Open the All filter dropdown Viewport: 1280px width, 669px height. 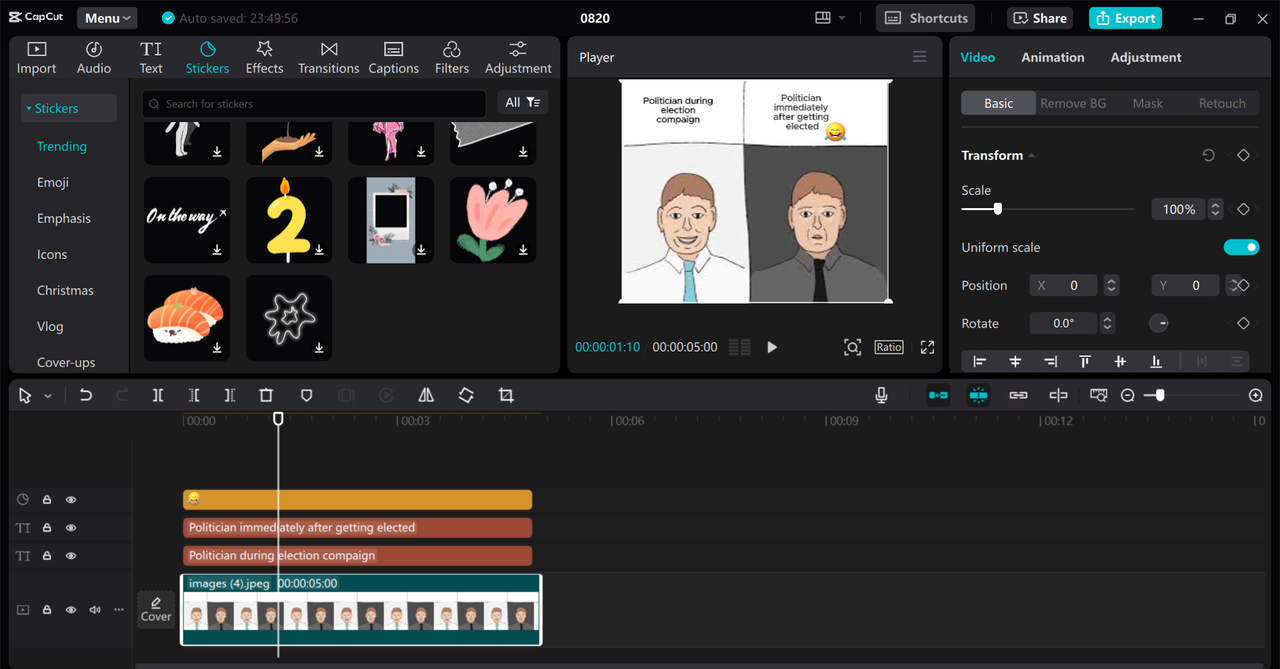tap(522, 102)
